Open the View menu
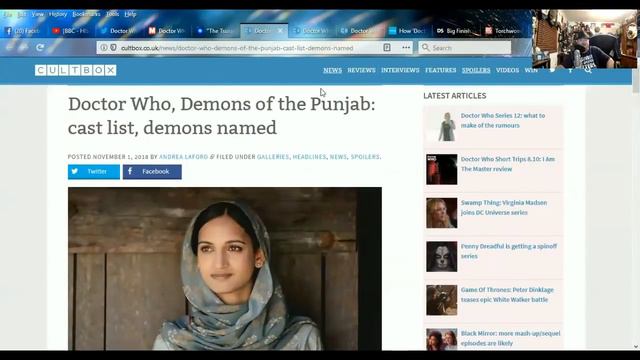 coord(38,14)
